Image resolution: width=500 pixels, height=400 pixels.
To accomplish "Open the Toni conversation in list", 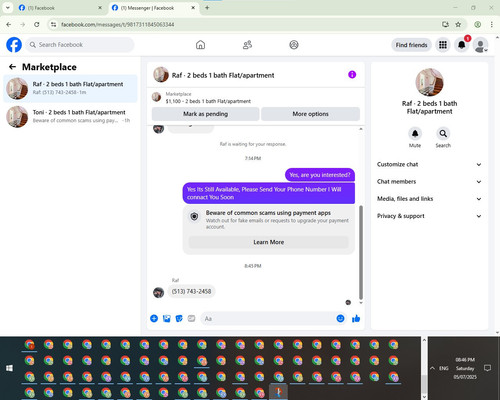I will [70, 116].
